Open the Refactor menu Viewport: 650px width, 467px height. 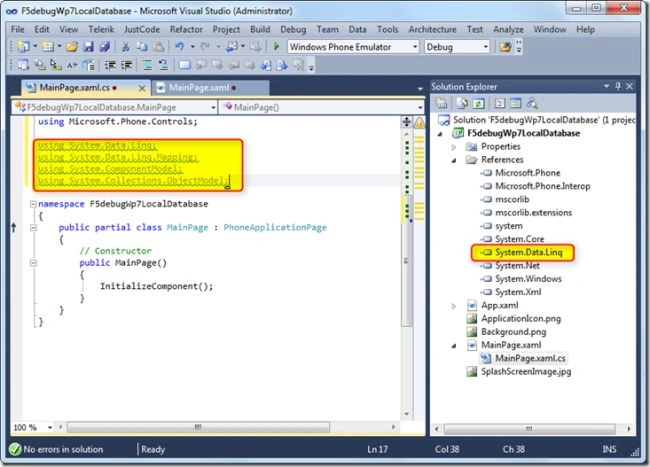click(x=186, y=29)
